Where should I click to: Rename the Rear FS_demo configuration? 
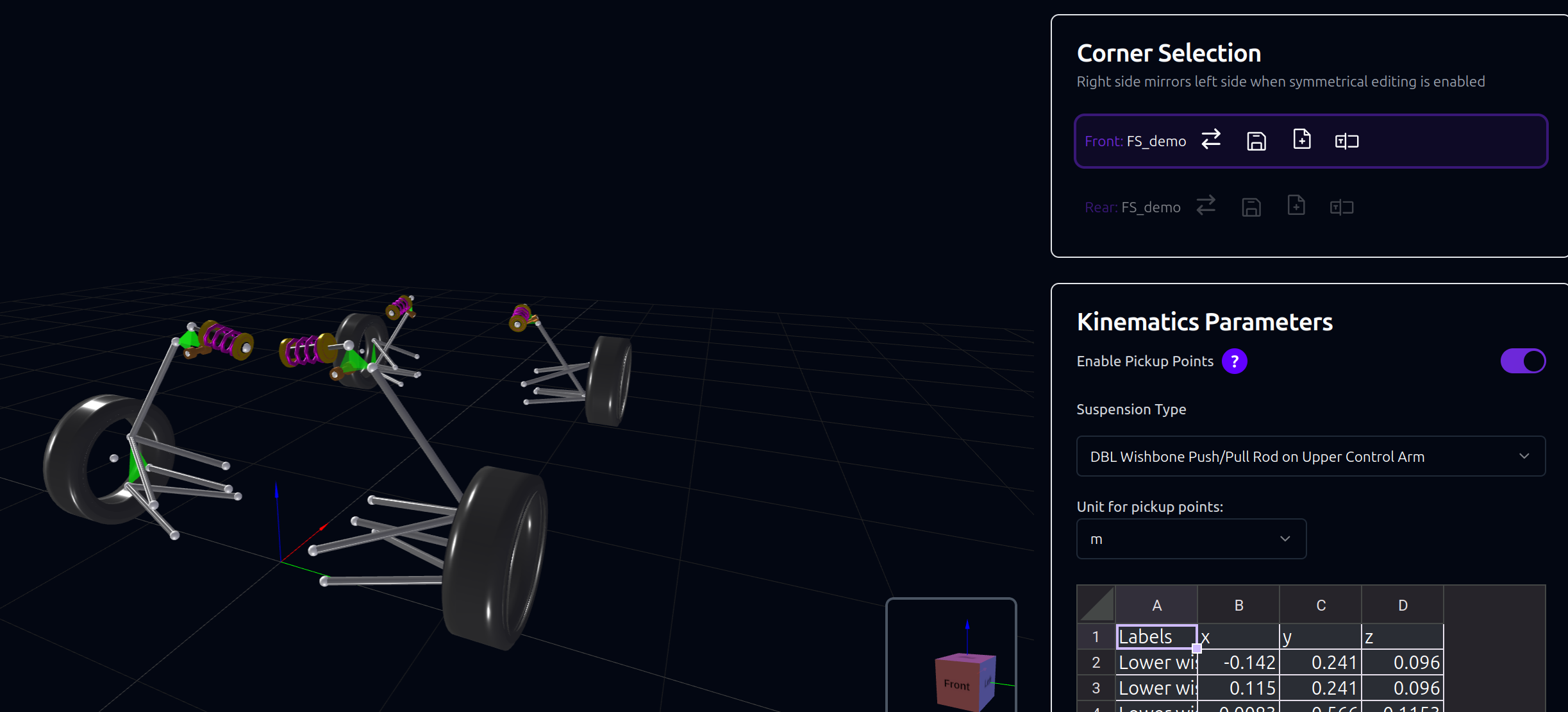[1341, 207]
